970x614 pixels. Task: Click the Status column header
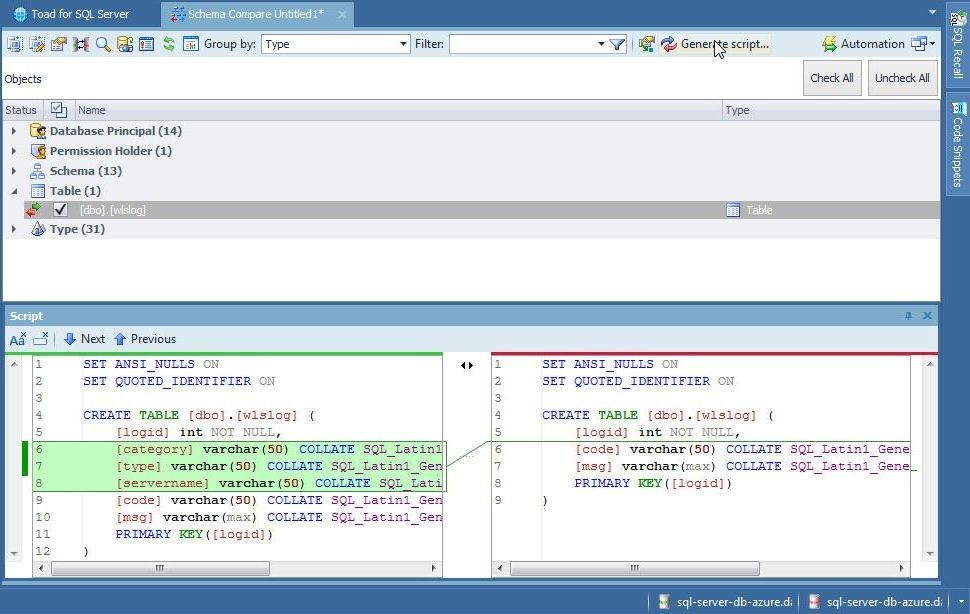(x=21, y=110)
